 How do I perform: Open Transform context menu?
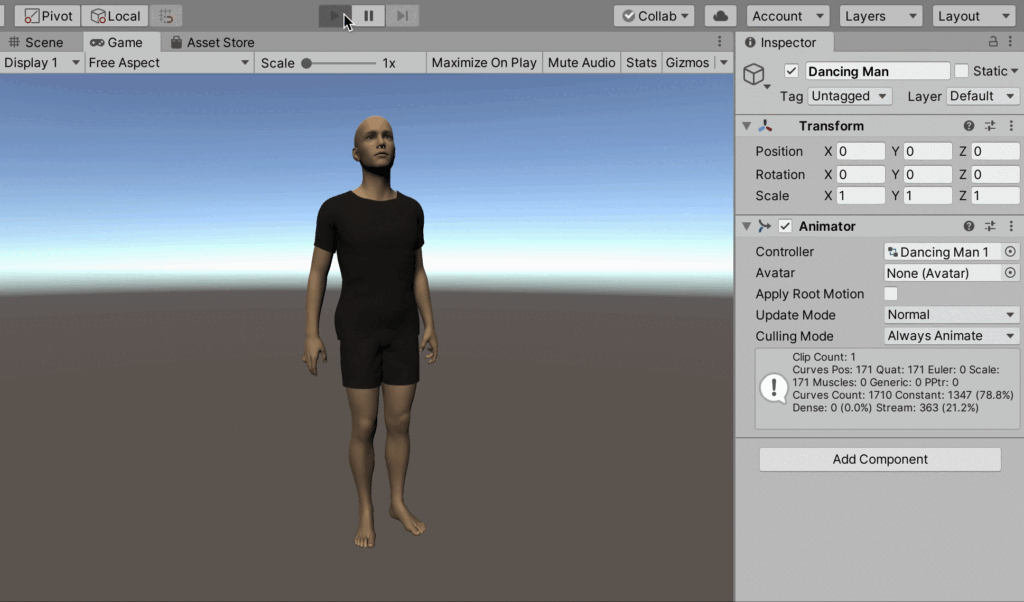coord(1011,125)
